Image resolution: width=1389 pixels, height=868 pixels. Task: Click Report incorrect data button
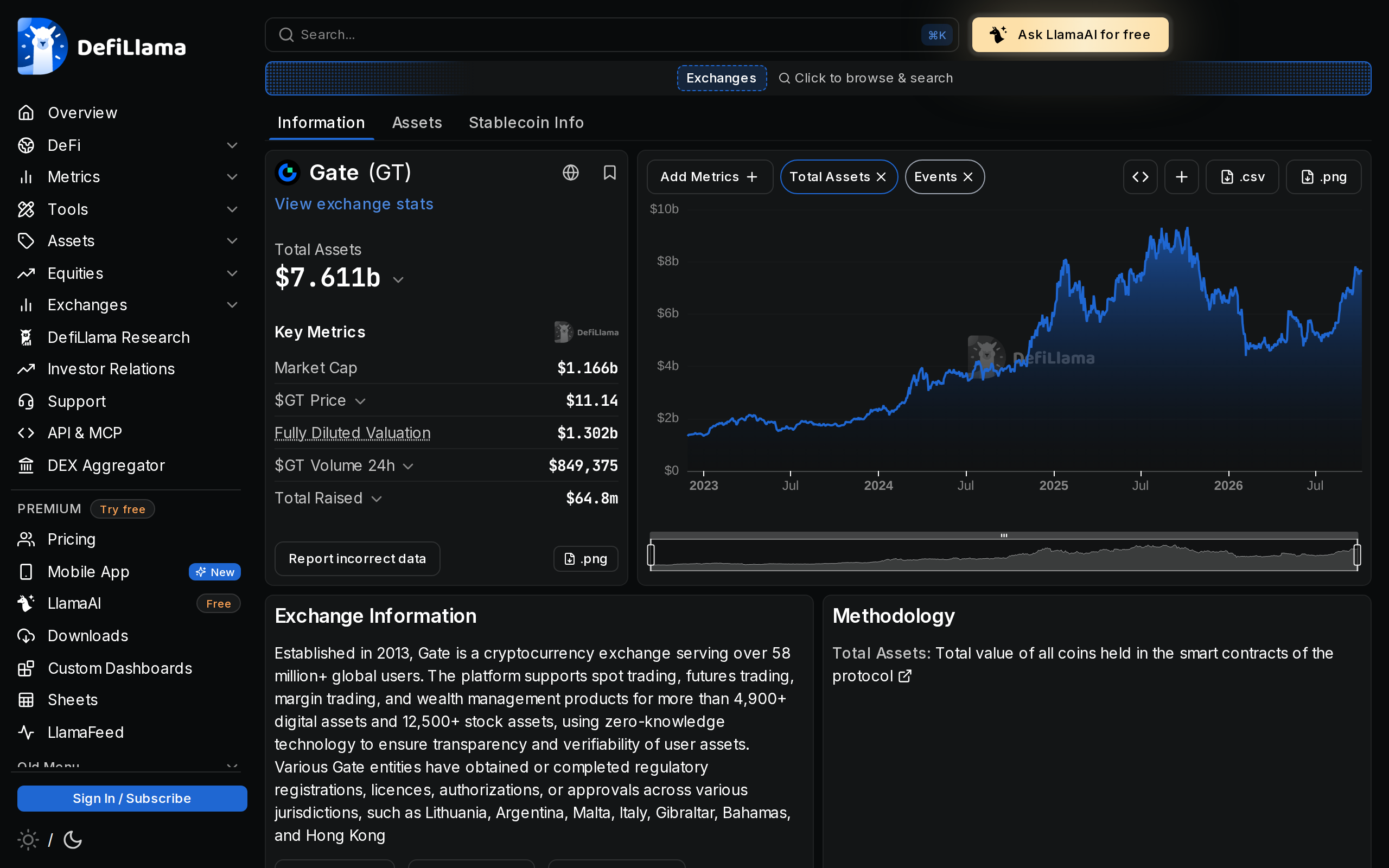(357, 559)
